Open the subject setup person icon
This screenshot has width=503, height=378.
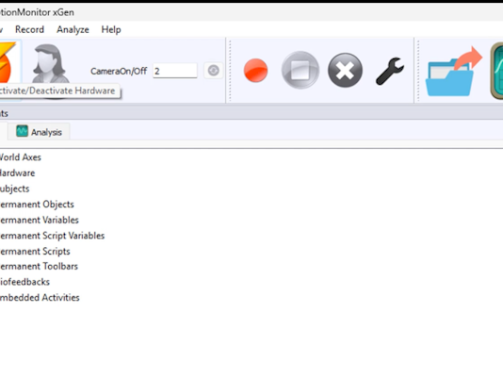coord(50,64)
